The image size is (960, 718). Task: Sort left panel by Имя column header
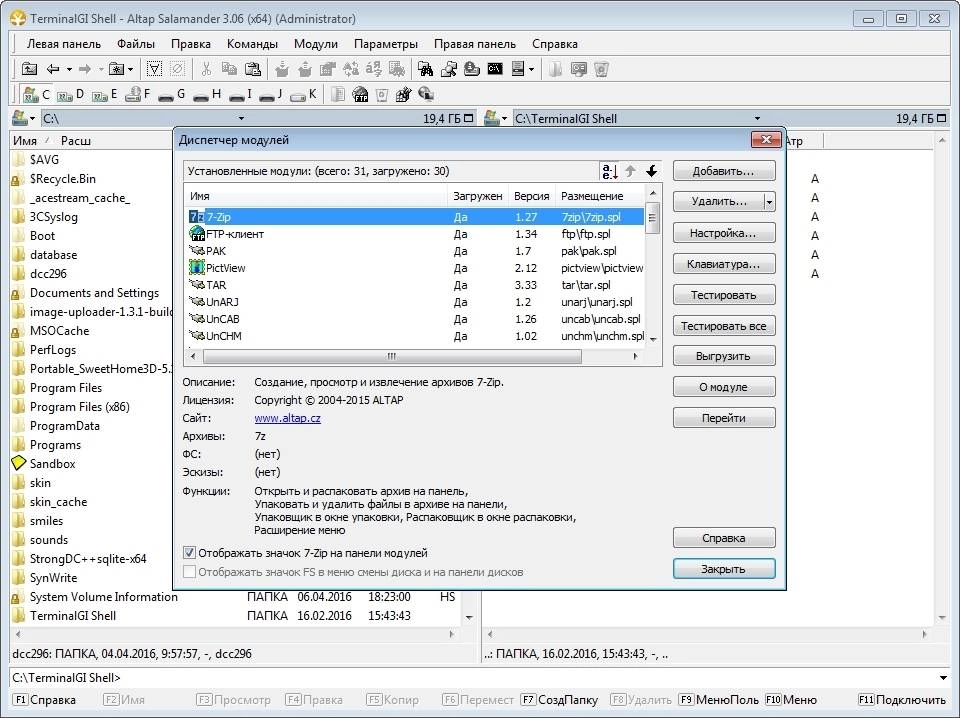(x=24, y=141)
